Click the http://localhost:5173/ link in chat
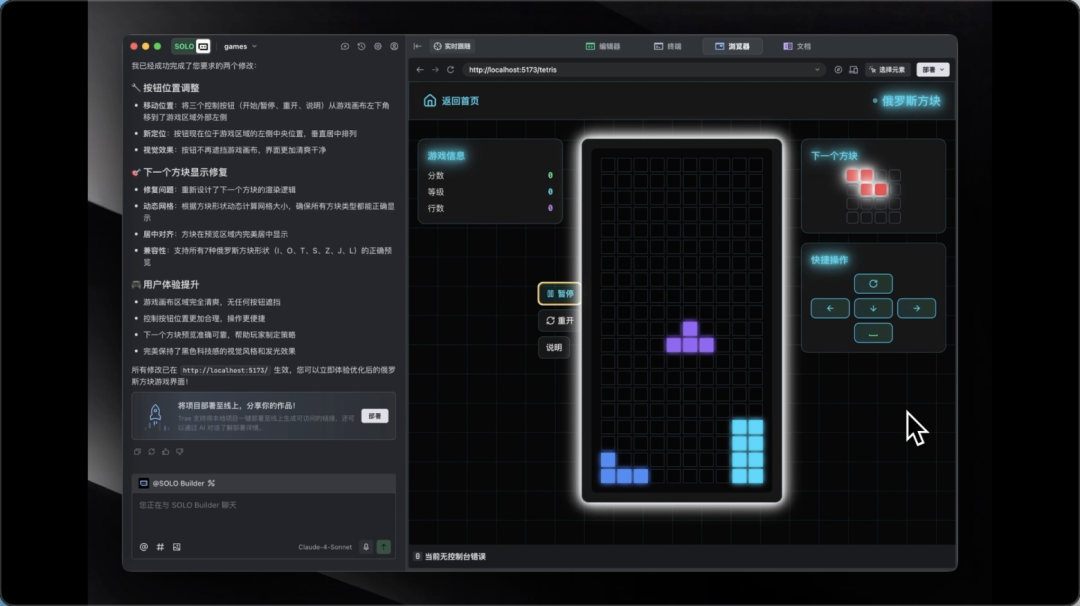This screenshot has width=1080, height=606. pyautogui.click(x=226, y=370)
